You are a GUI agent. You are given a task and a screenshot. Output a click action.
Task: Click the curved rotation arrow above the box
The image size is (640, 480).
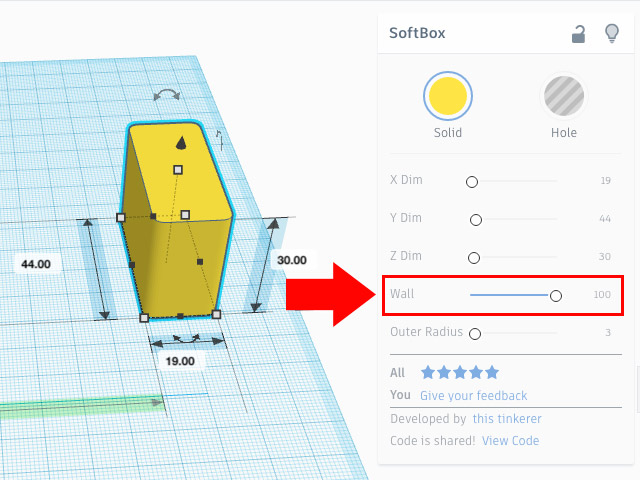click(x=166, y=95)
